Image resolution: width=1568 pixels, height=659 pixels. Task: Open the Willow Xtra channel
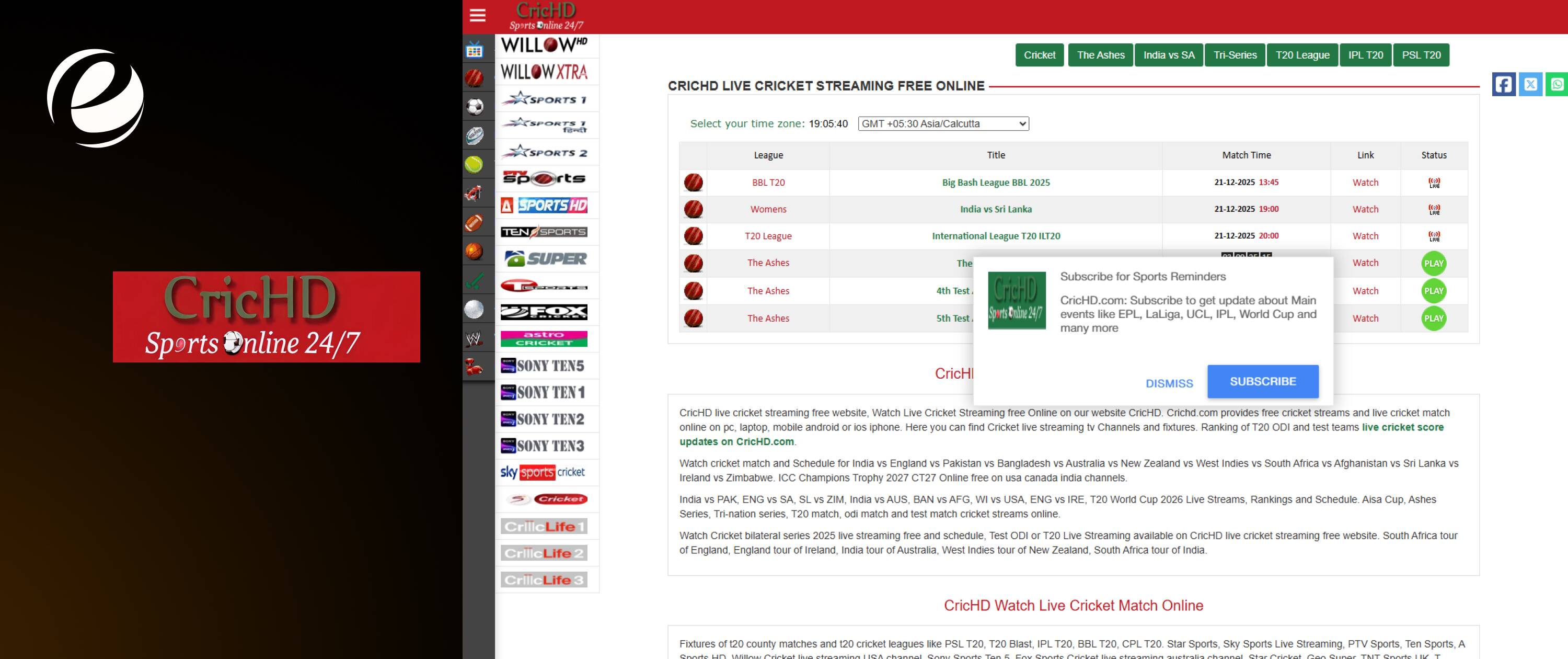(544, 72)
